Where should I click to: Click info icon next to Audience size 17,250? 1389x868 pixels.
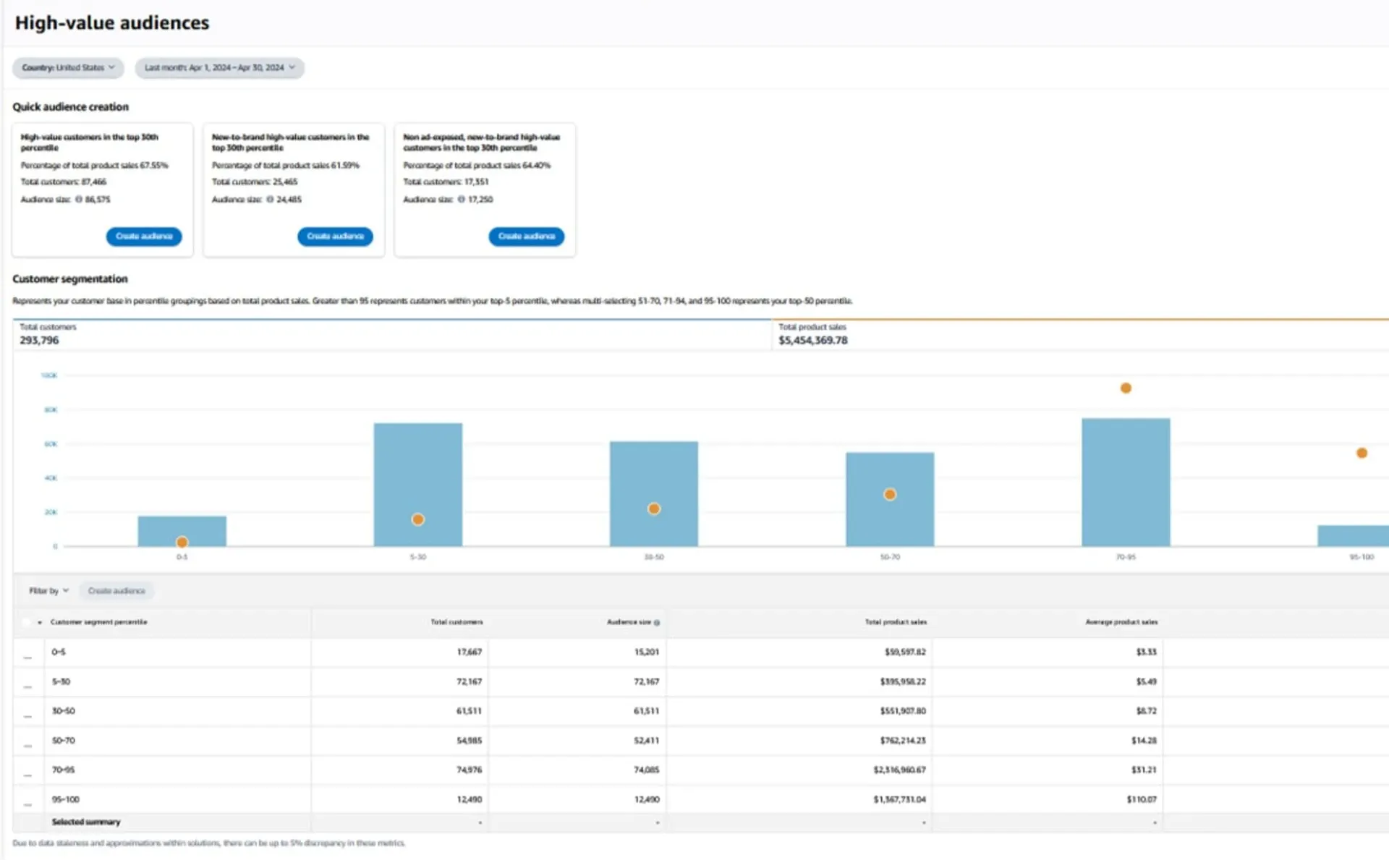[x=462, y=201]
